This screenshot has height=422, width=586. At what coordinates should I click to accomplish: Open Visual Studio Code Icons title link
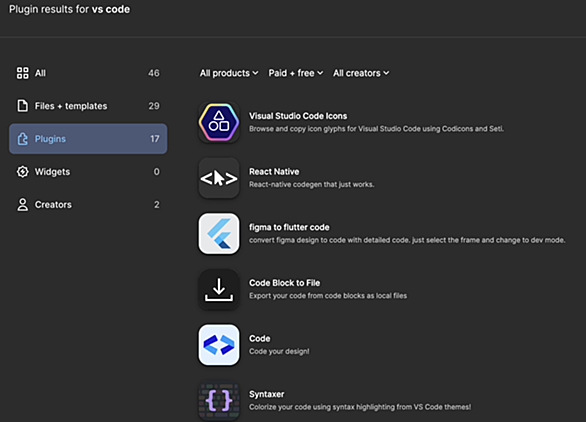point(298,116)
